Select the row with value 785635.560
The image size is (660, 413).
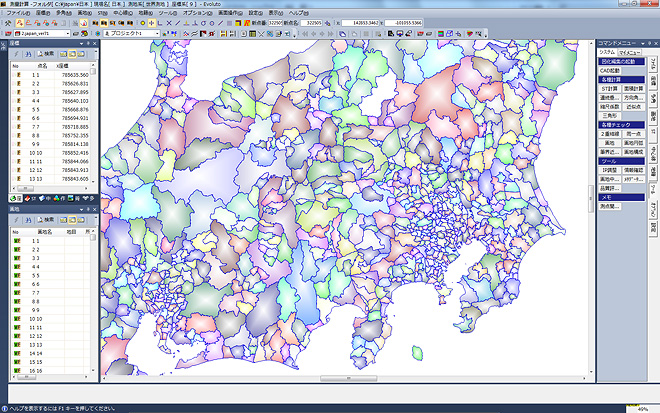(x=51, y=75)
